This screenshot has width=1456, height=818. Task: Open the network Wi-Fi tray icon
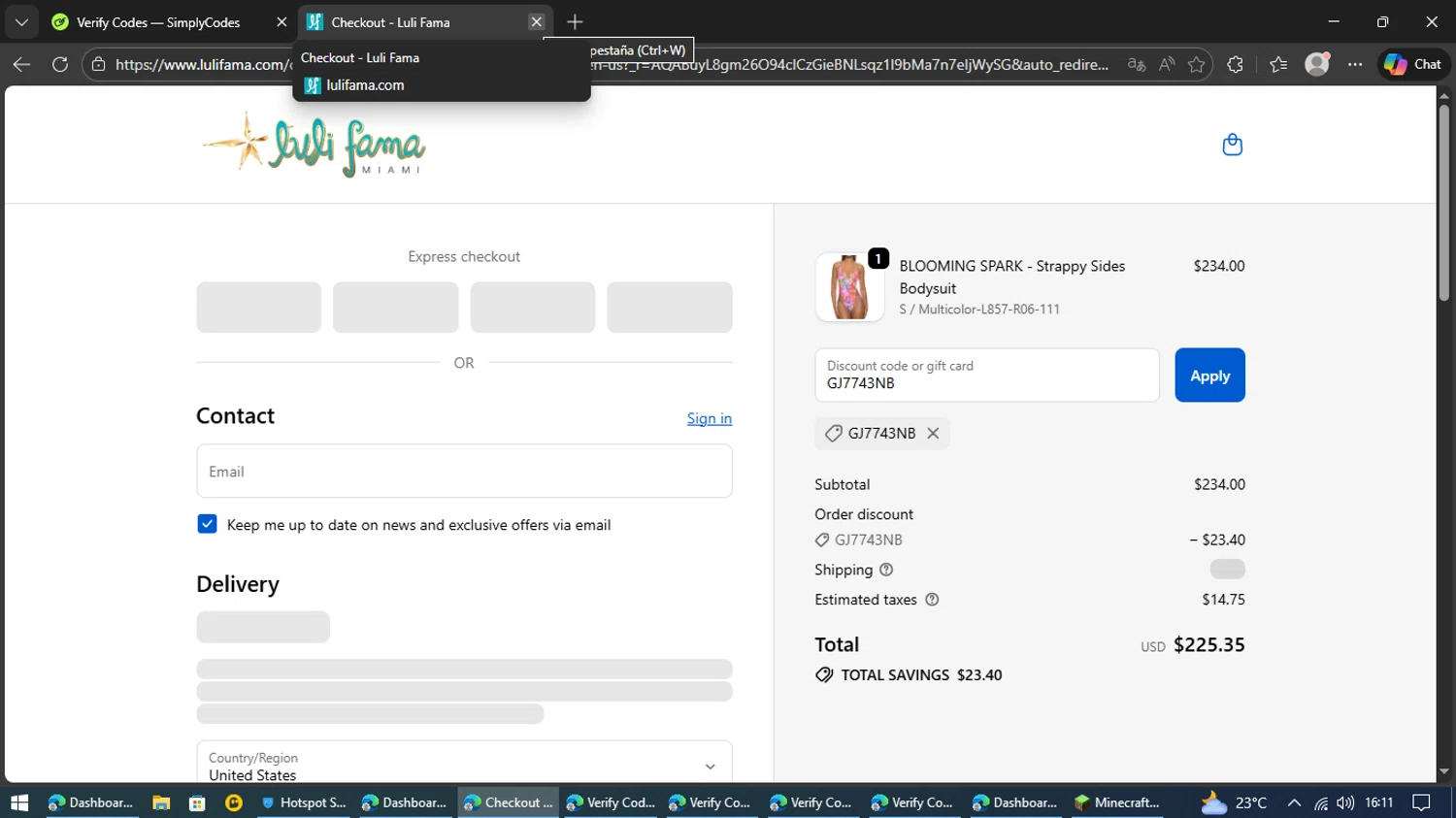(1320, 802)
